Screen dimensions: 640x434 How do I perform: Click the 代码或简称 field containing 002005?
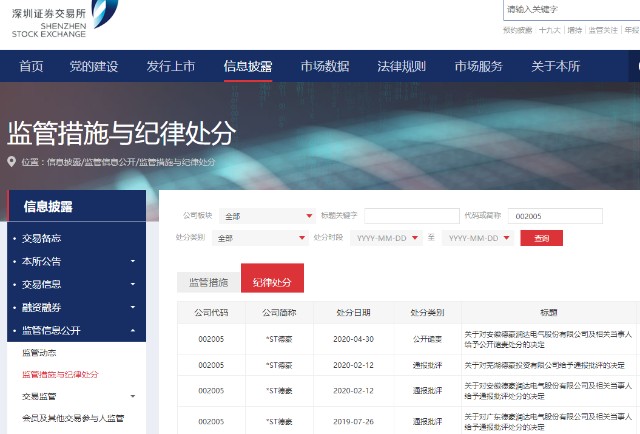(555, 216)
